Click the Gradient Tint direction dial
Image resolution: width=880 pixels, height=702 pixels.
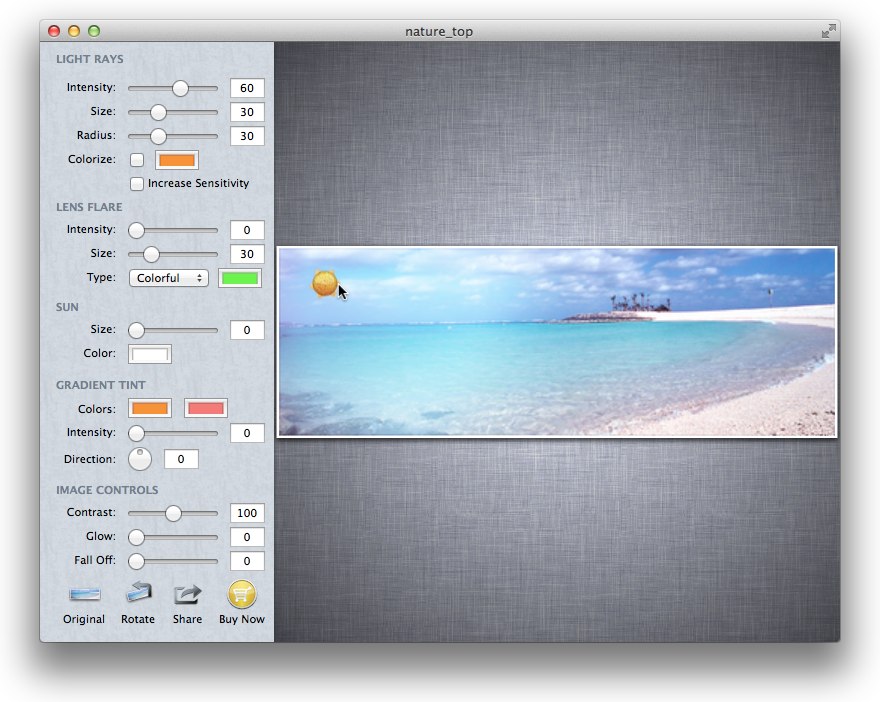pyautogui.click(x=140, y=459)
